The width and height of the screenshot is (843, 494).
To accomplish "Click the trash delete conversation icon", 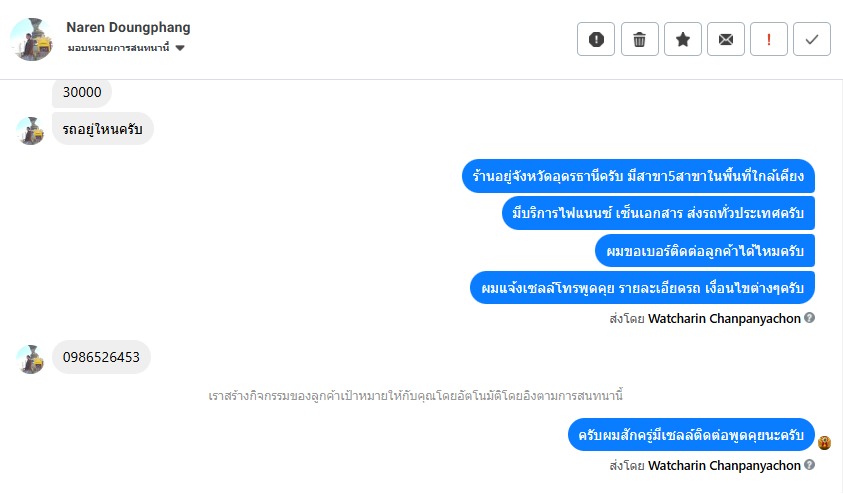I will click(x=639, y=39).
